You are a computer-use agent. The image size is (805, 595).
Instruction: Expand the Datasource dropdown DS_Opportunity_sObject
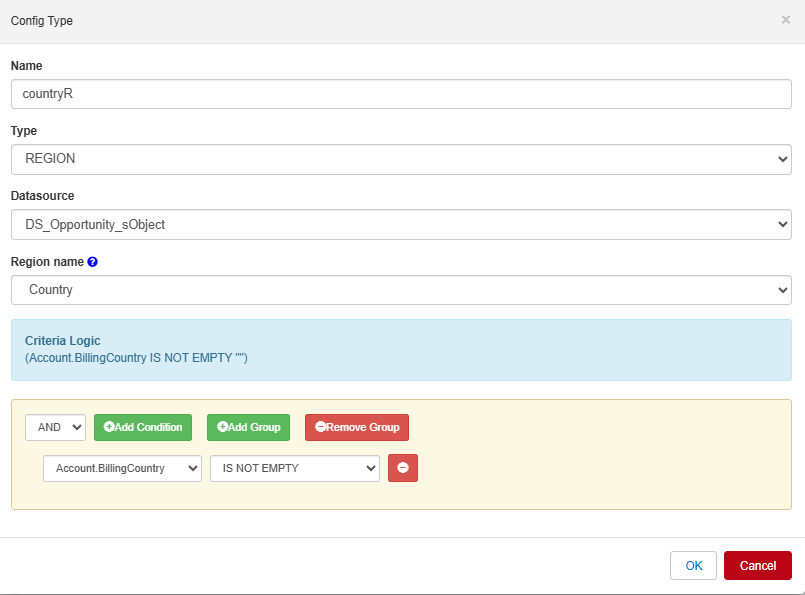(401, 225)
